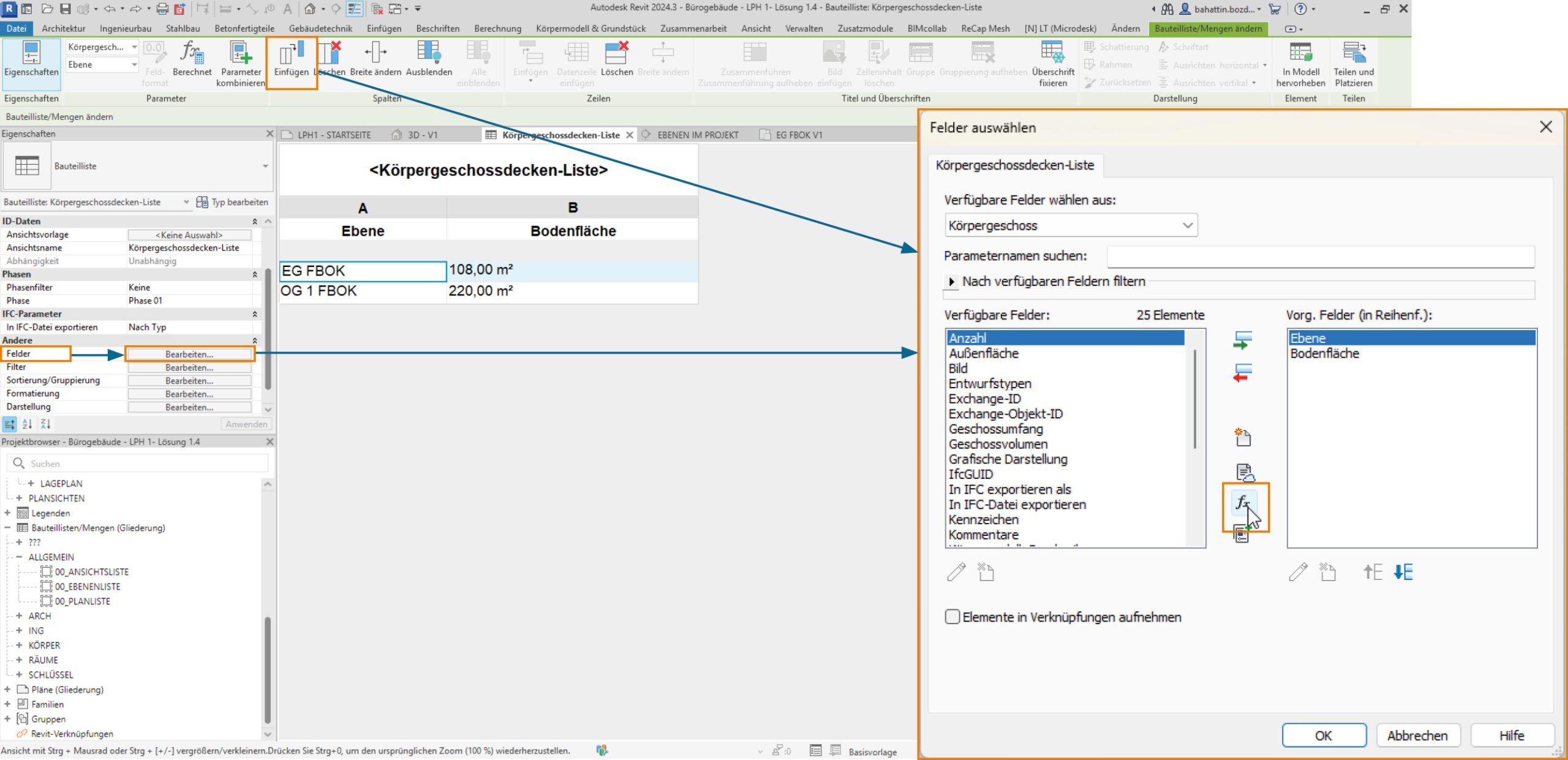This screenshot has width=1568, height=760.
Task: Select Kommentare in available fields list
Action: [983, 535]
